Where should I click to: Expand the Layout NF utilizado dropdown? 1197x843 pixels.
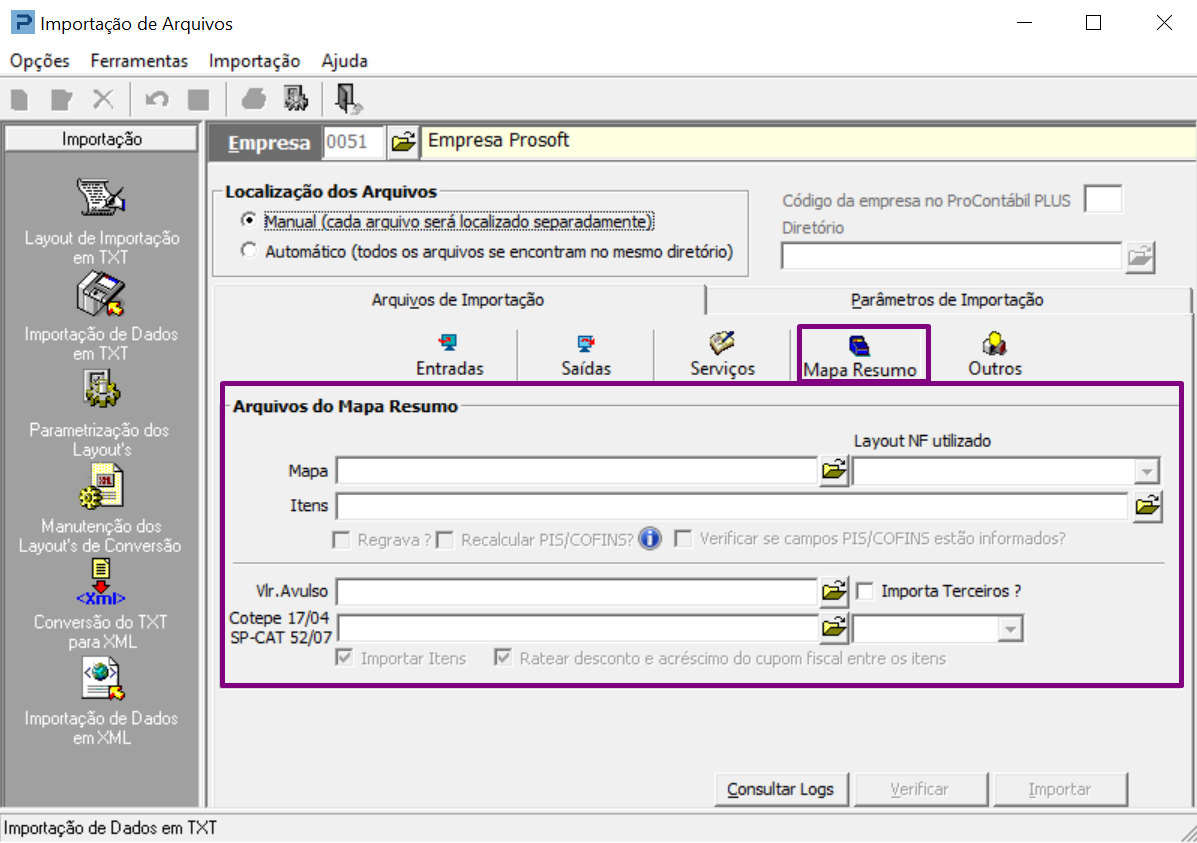point(1147,471)
